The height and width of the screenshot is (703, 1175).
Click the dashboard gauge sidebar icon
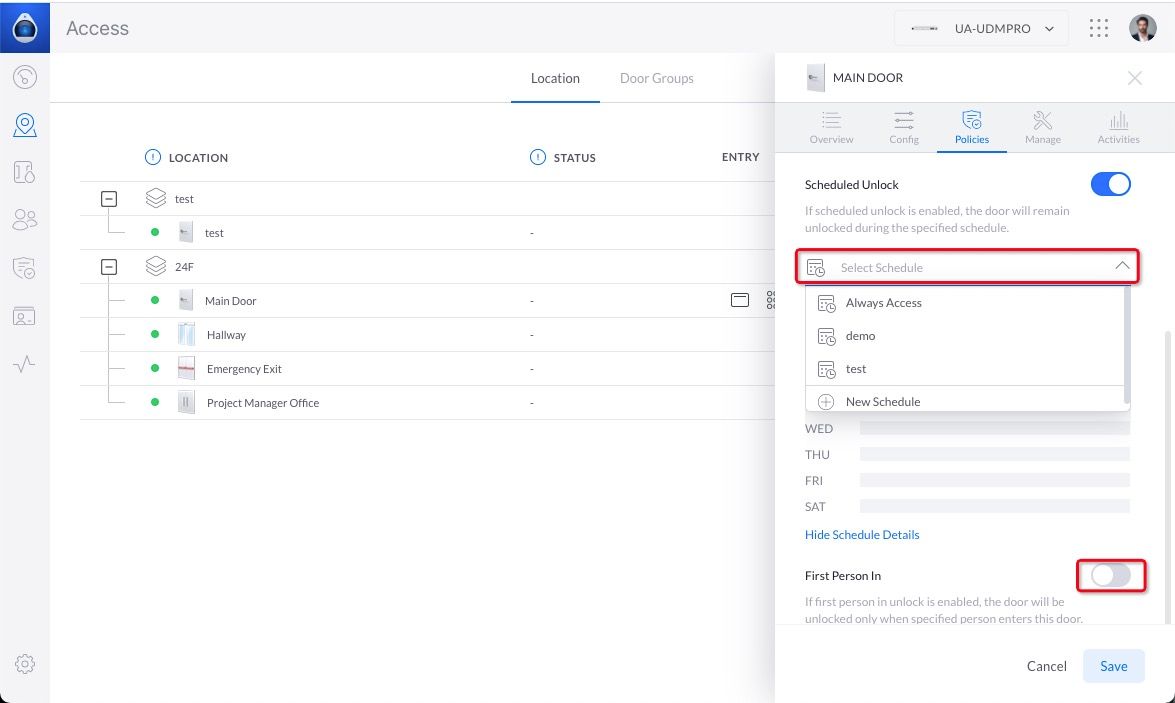pos(25,77)
